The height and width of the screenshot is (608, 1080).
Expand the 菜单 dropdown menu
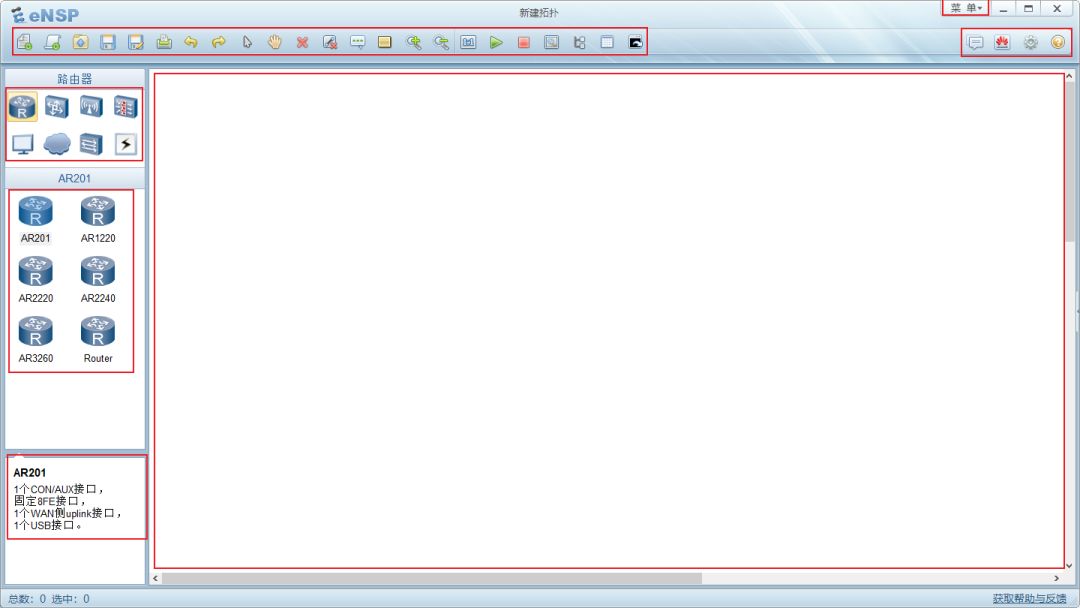[x=966, y=8]
